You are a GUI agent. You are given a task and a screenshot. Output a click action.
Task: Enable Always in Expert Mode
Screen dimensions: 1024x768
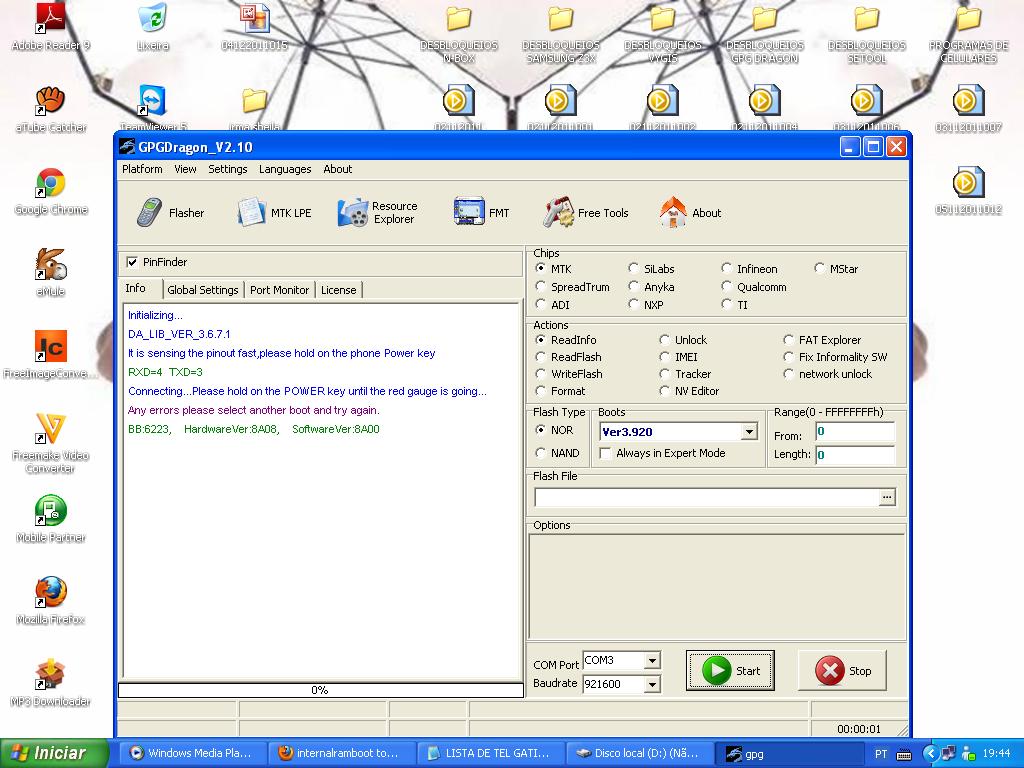605,453
